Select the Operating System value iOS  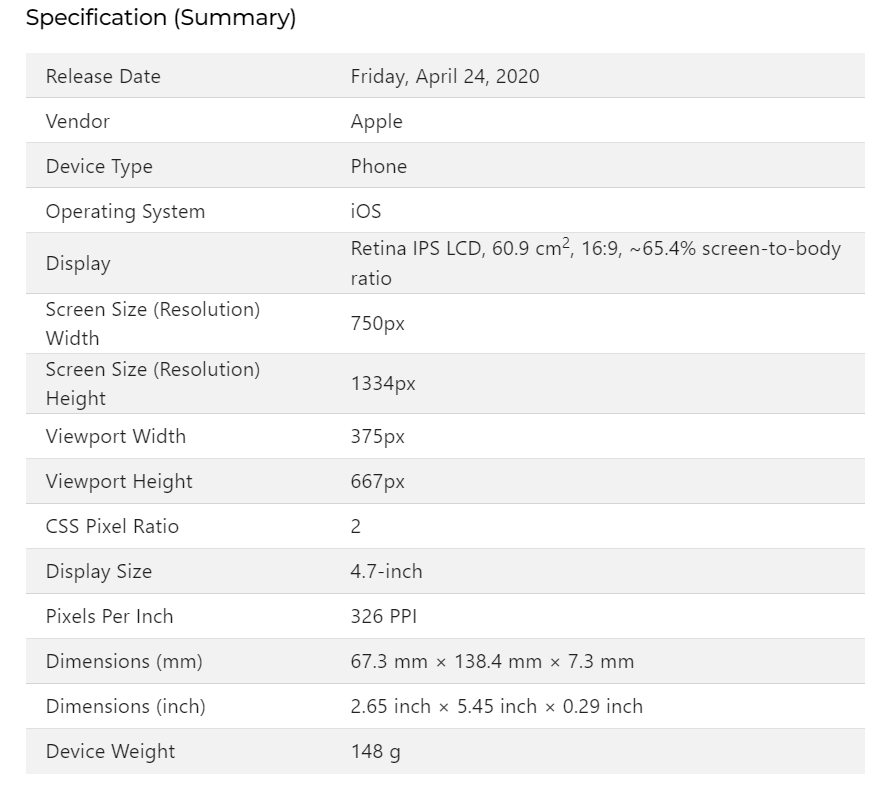click(366, 211)
